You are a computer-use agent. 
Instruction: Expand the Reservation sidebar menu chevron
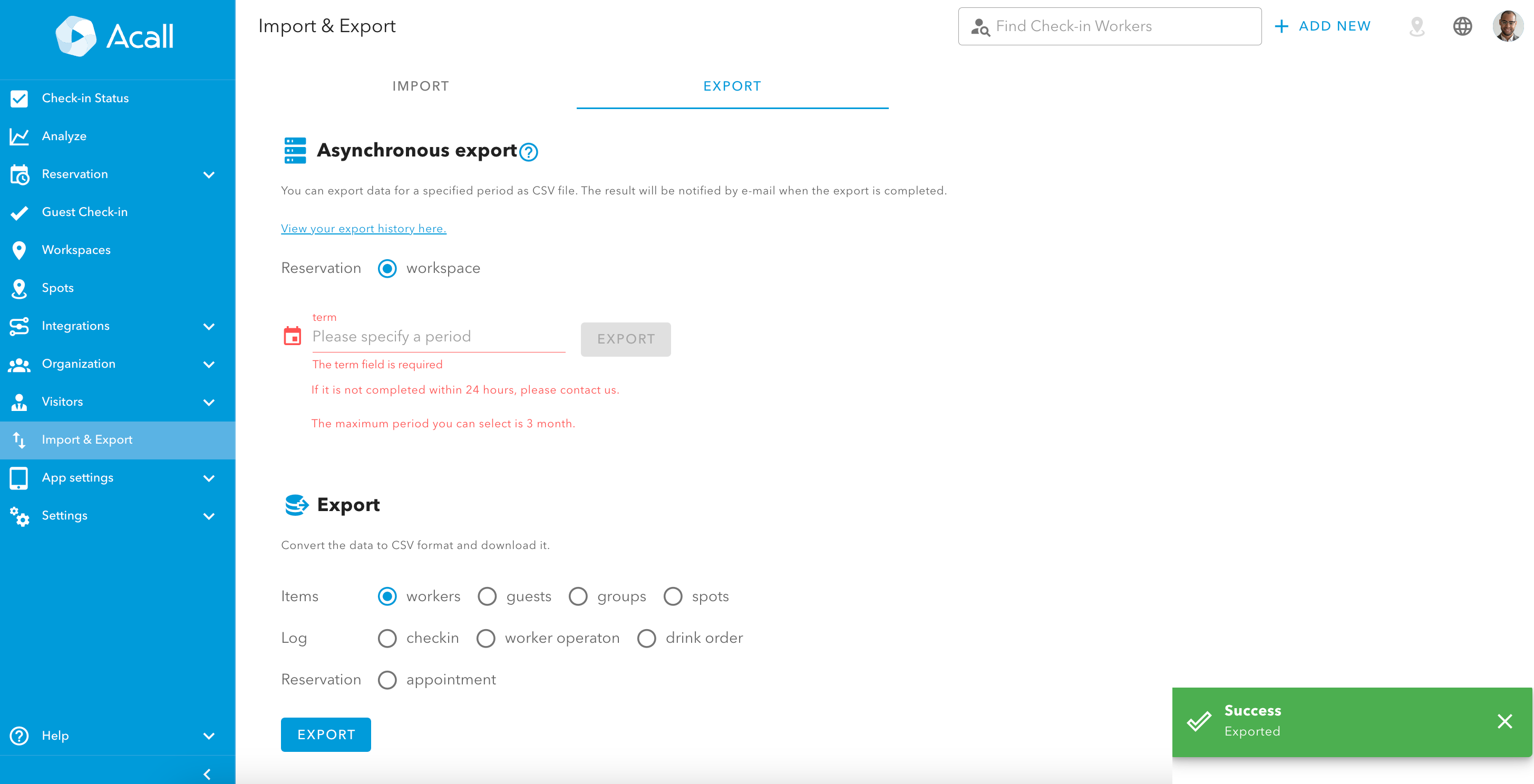[x=208, y=174]
